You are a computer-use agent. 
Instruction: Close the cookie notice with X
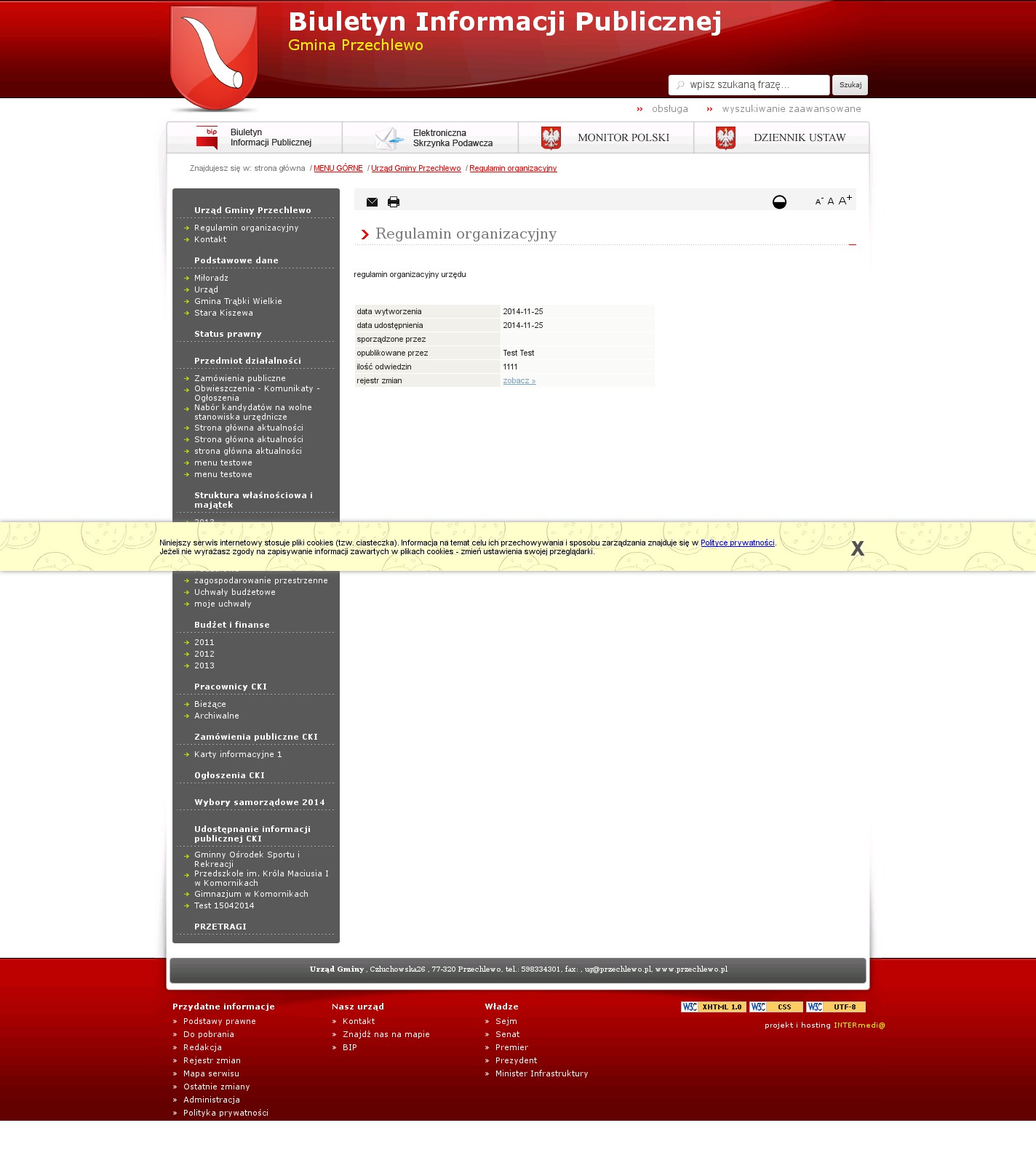click(858, 548)
